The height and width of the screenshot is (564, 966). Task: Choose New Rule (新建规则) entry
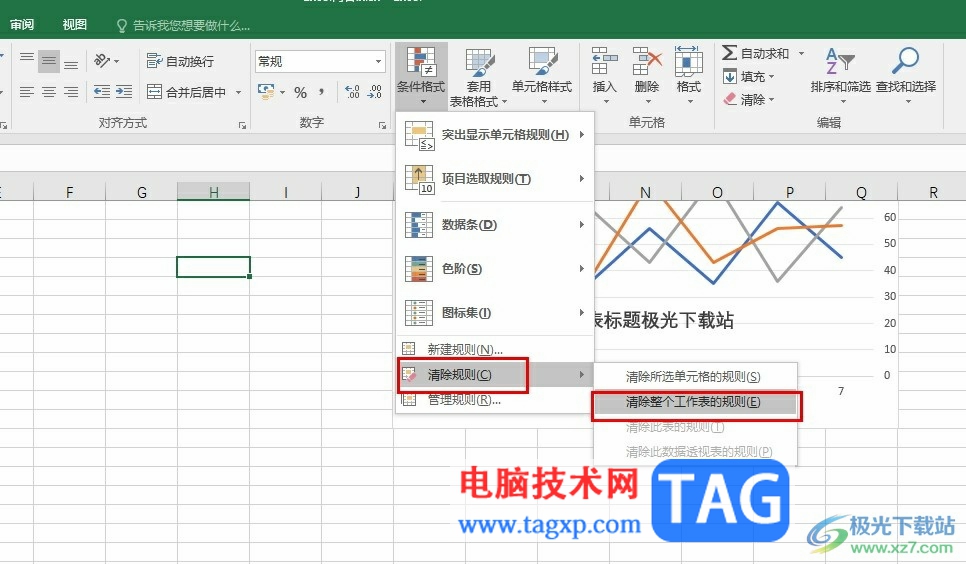(495, 349)
